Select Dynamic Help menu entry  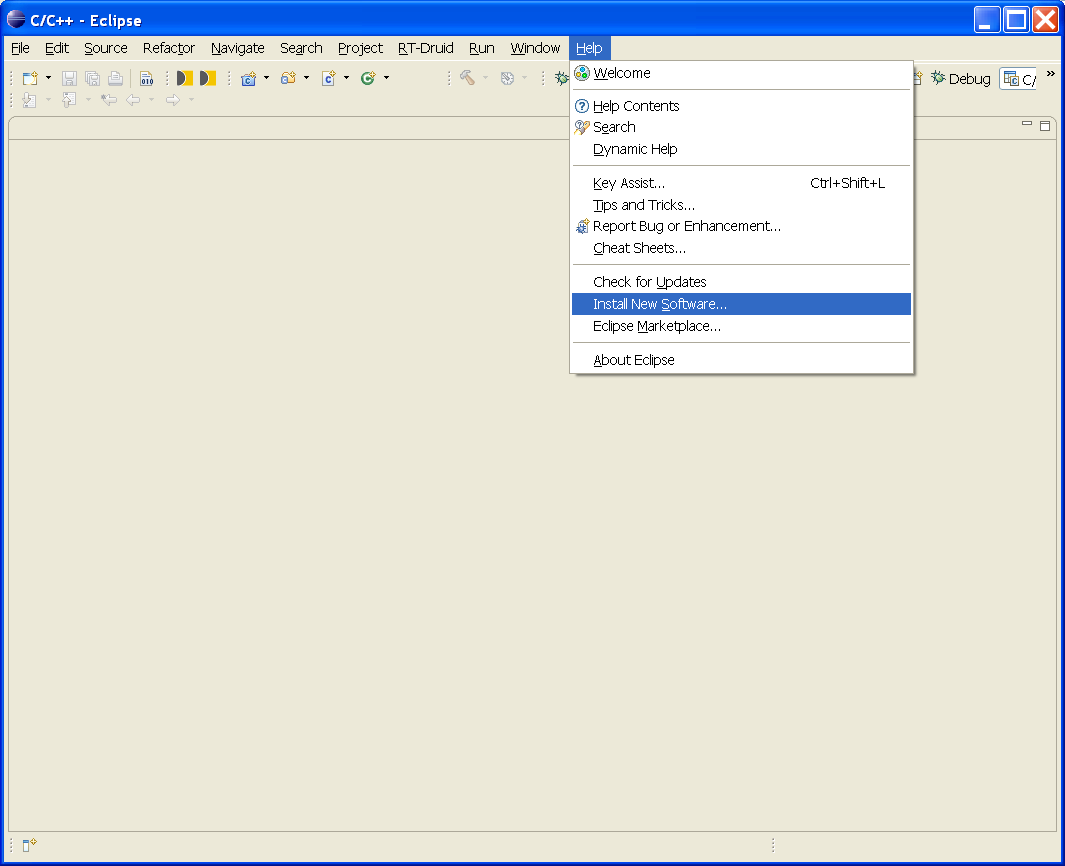741,149
